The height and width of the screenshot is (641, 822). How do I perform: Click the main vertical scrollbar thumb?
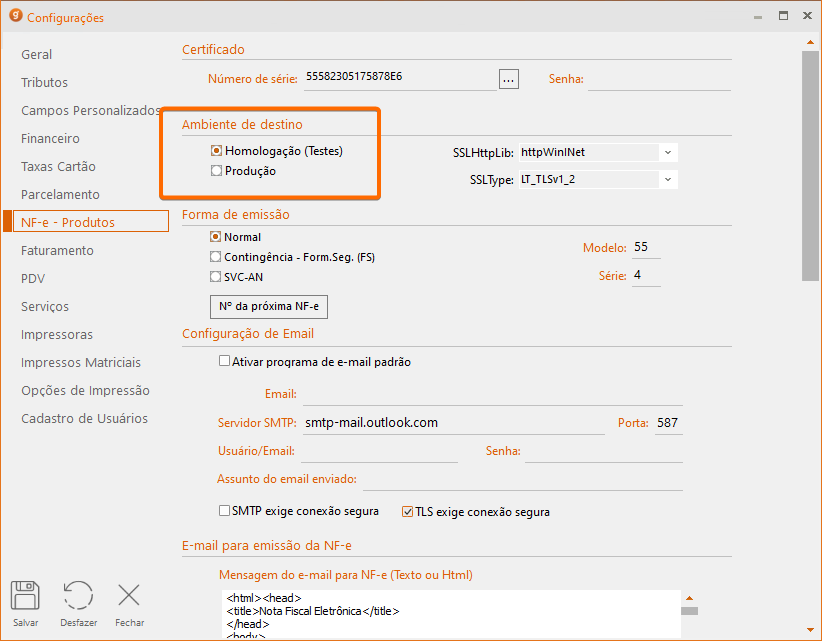click(x=810, y=165)
